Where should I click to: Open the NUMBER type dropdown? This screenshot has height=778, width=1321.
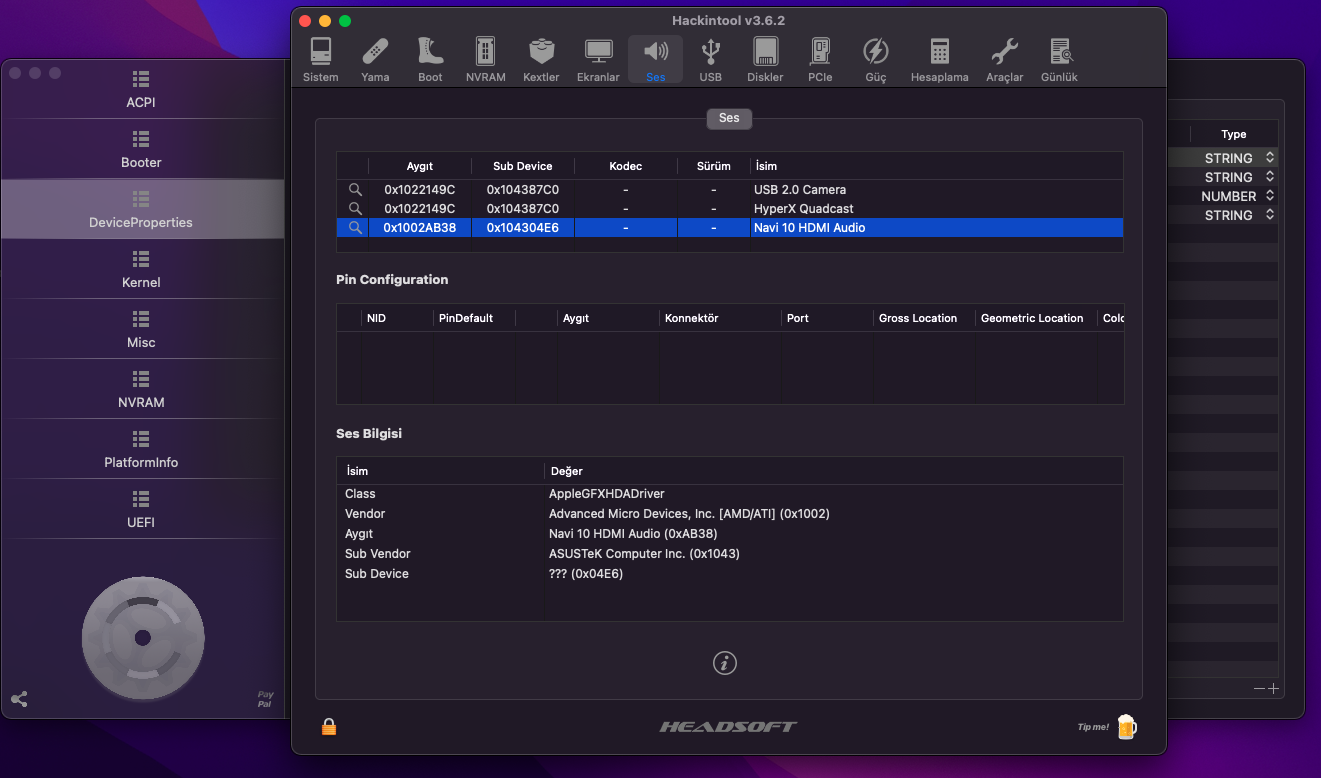click(x=1269, y=196)
